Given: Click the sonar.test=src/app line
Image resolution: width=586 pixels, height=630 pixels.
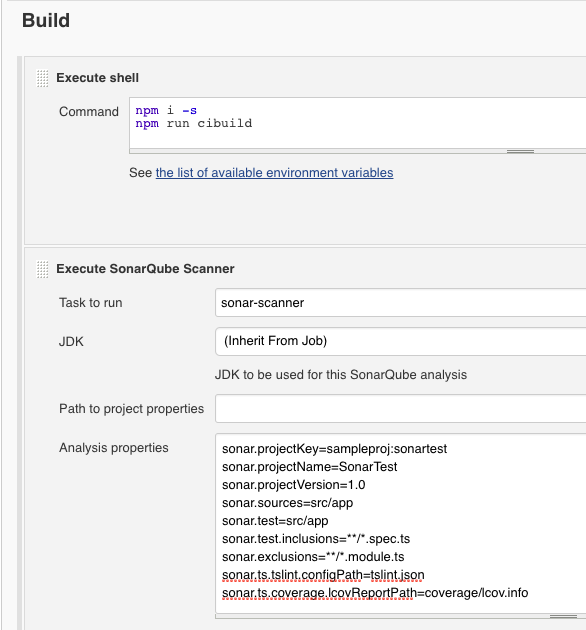Looking at the screenshot, I should pyautogui.click(x=275, y=521).
